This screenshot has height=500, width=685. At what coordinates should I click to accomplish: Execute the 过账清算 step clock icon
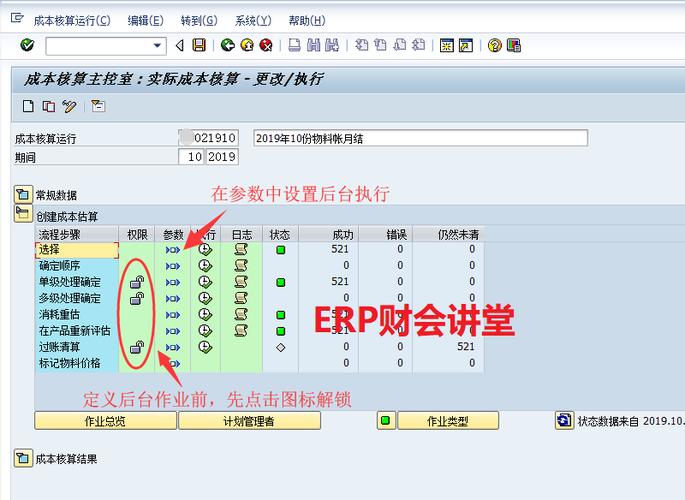click(x=205, y=348)
